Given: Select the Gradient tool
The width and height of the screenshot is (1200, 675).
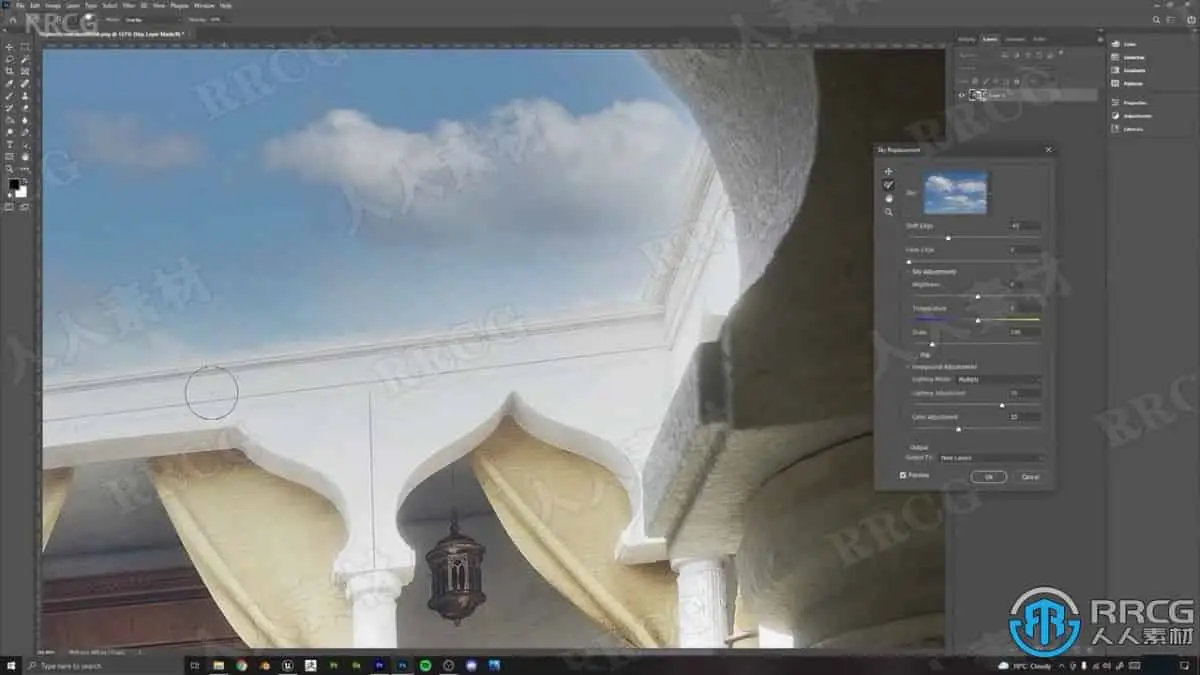Looking at the screenshot, I should click(x=10, y=120).
